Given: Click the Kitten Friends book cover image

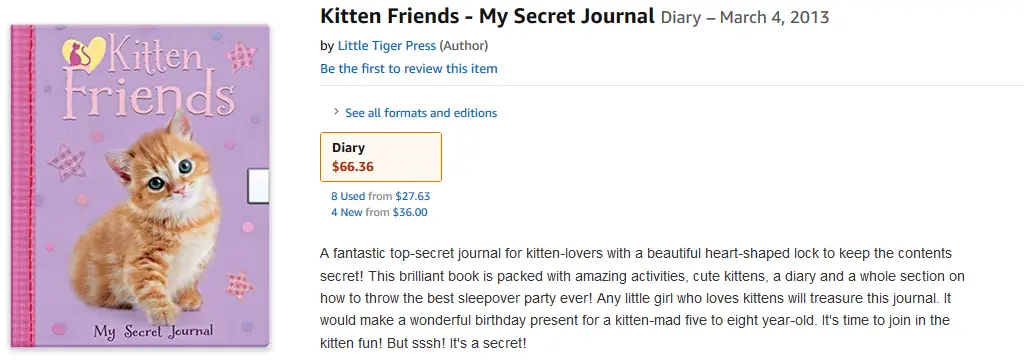Looking at the screenshot, I should pyautogui.click(x=140, y=186).
